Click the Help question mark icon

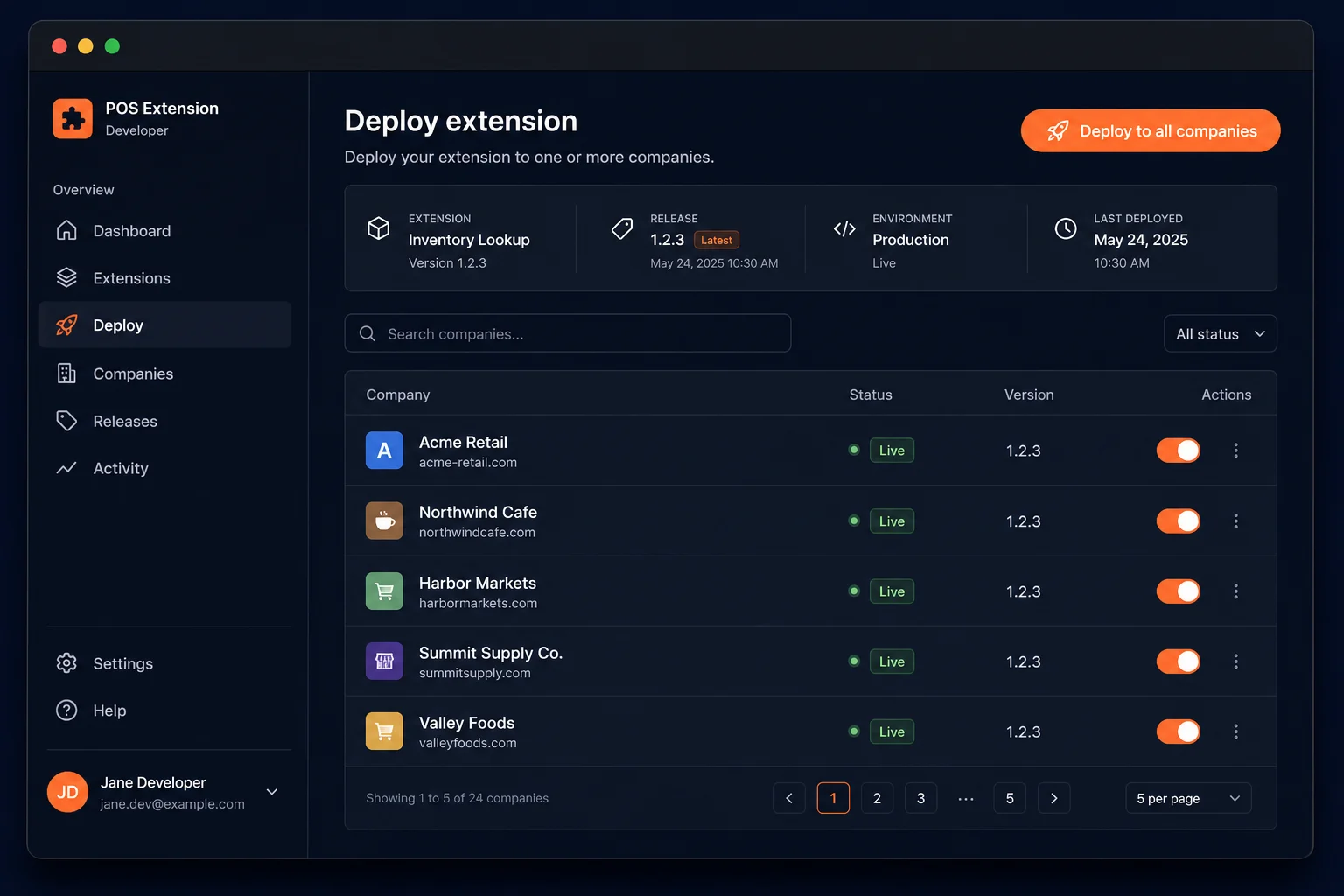[x=66, y=710]
